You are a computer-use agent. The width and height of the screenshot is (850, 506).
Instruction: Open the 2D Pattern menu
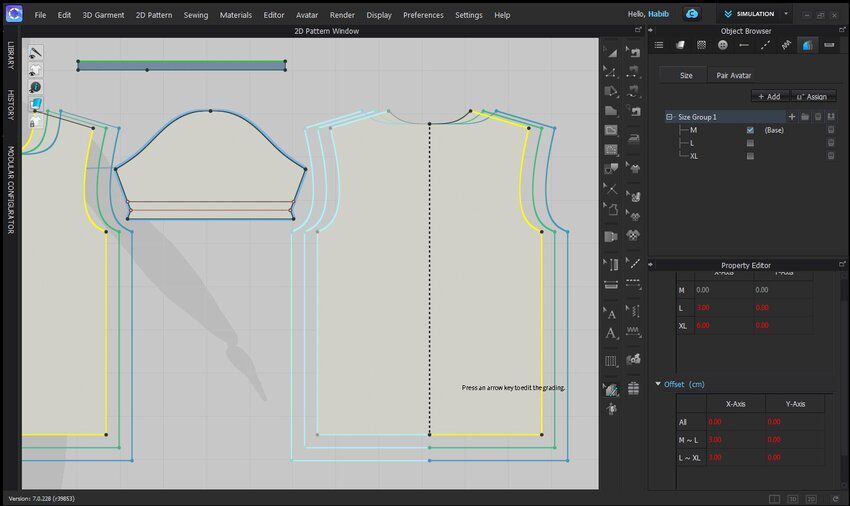[x=154, y=15]
